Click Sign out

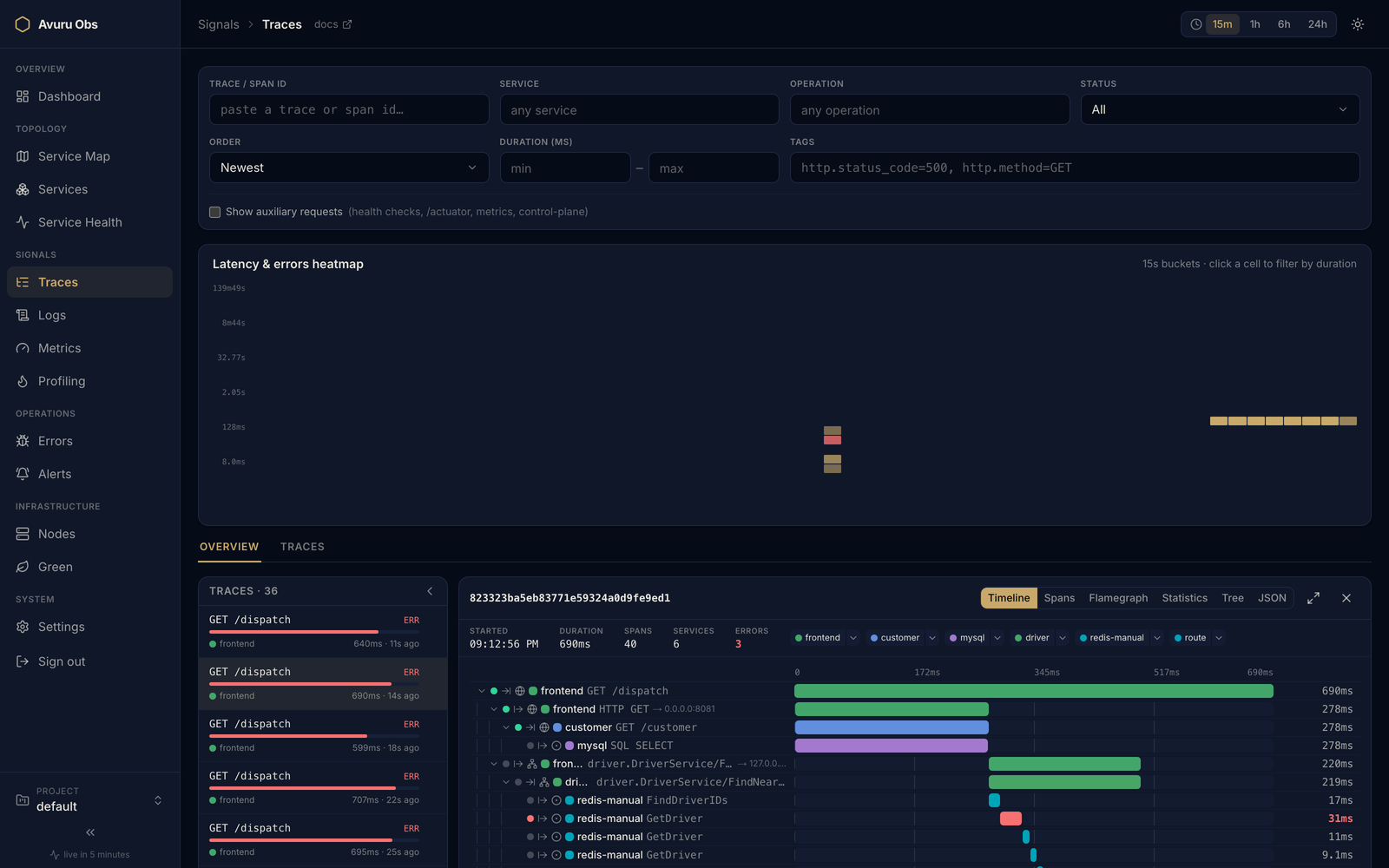(89, 661)
